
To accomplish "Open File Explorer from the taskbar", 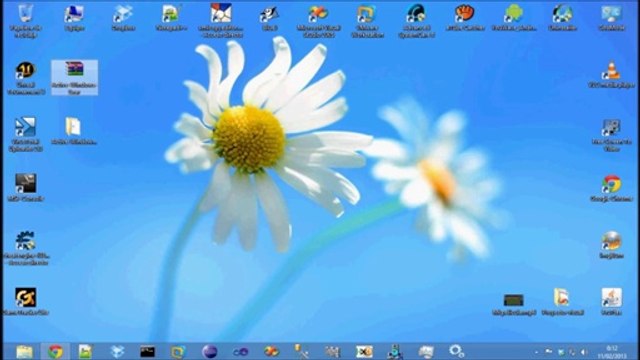I will 24,351.
